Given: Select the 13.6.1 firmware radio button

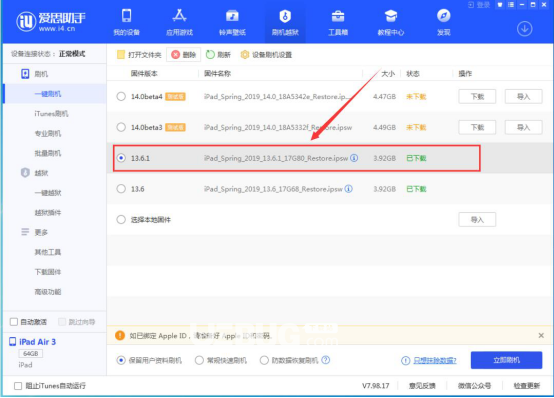Looking at the screenshot, I should (x=121, y=158).
